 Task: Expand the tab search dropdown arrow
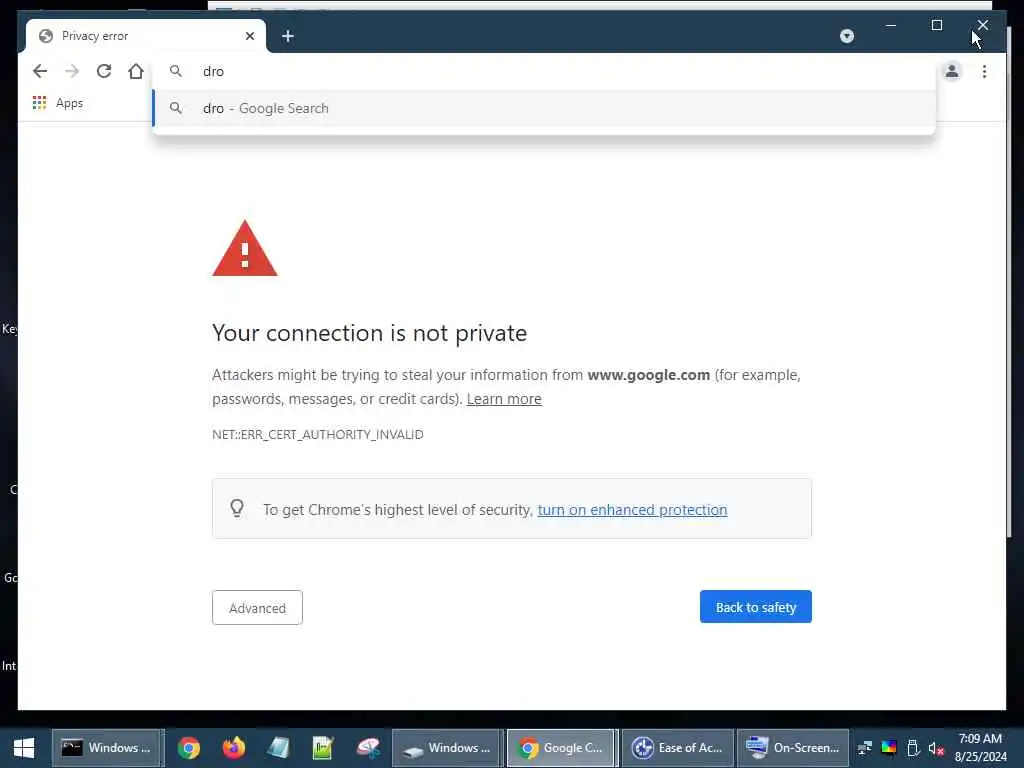[x=846, y=36]
